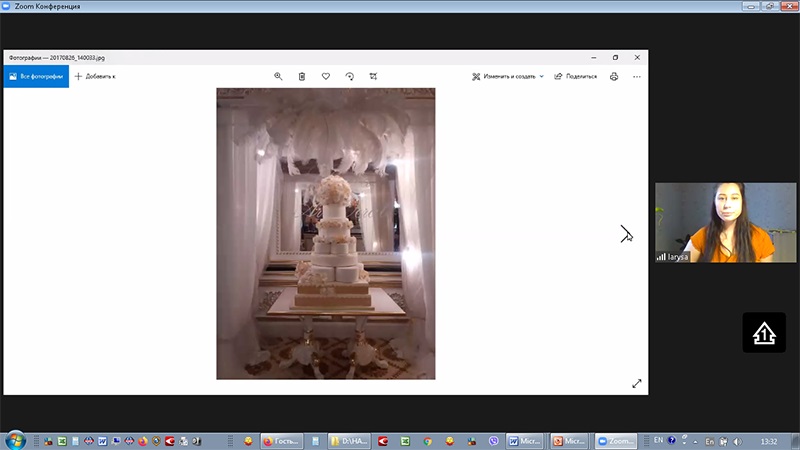Open the Firefox 'Гость' taskbar window
The height and width of the screenshot is (450, 800).
pyautogui.click(x=281, y=440)
